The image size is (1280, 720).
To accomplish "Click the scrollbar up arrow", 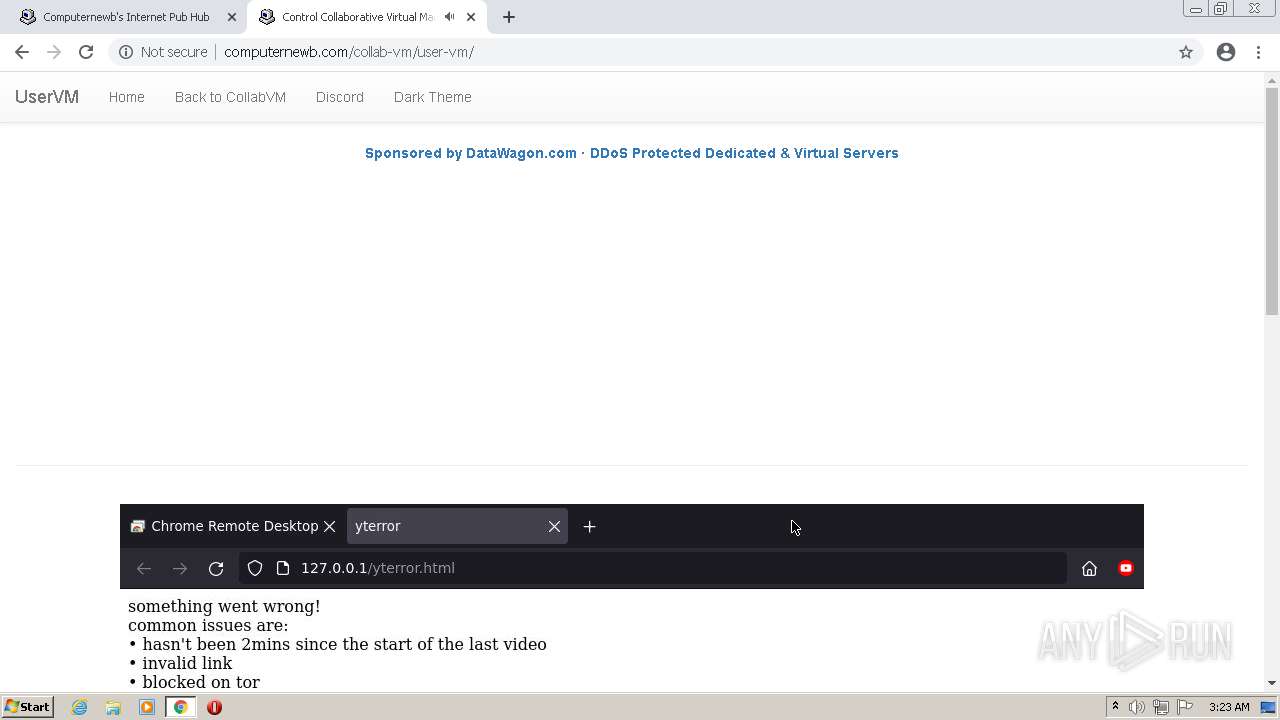I will point(1272,79).
